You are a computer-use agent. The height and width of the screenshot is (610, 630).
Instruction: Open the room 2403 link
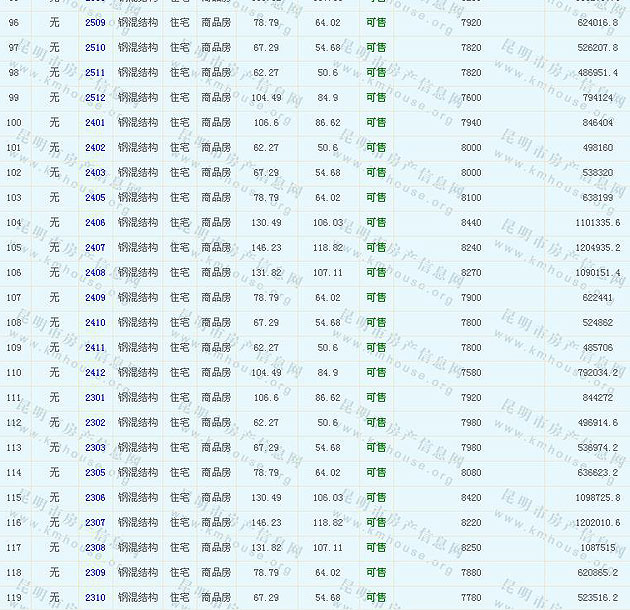(95, 172)
